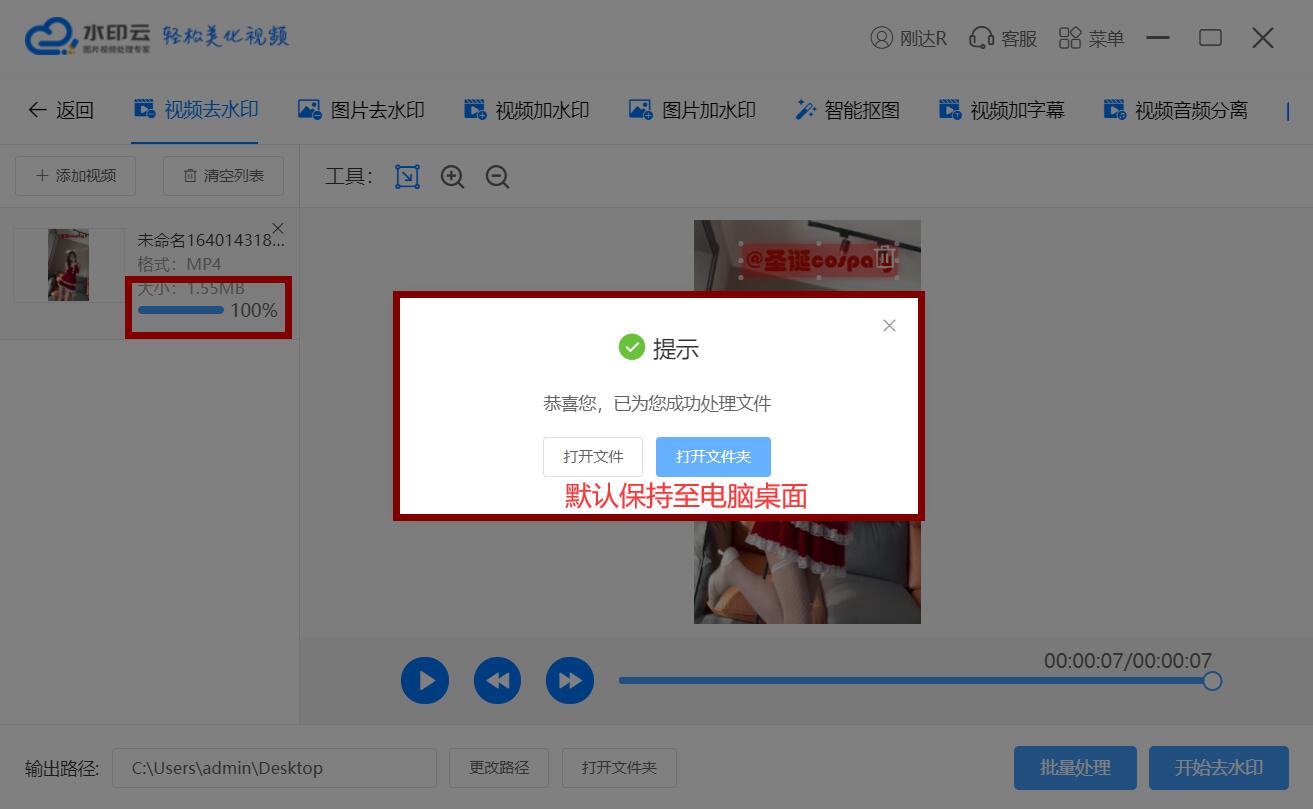
Task: Switch to the 视频加水印 tab
Action: click(x=526, y=110)
